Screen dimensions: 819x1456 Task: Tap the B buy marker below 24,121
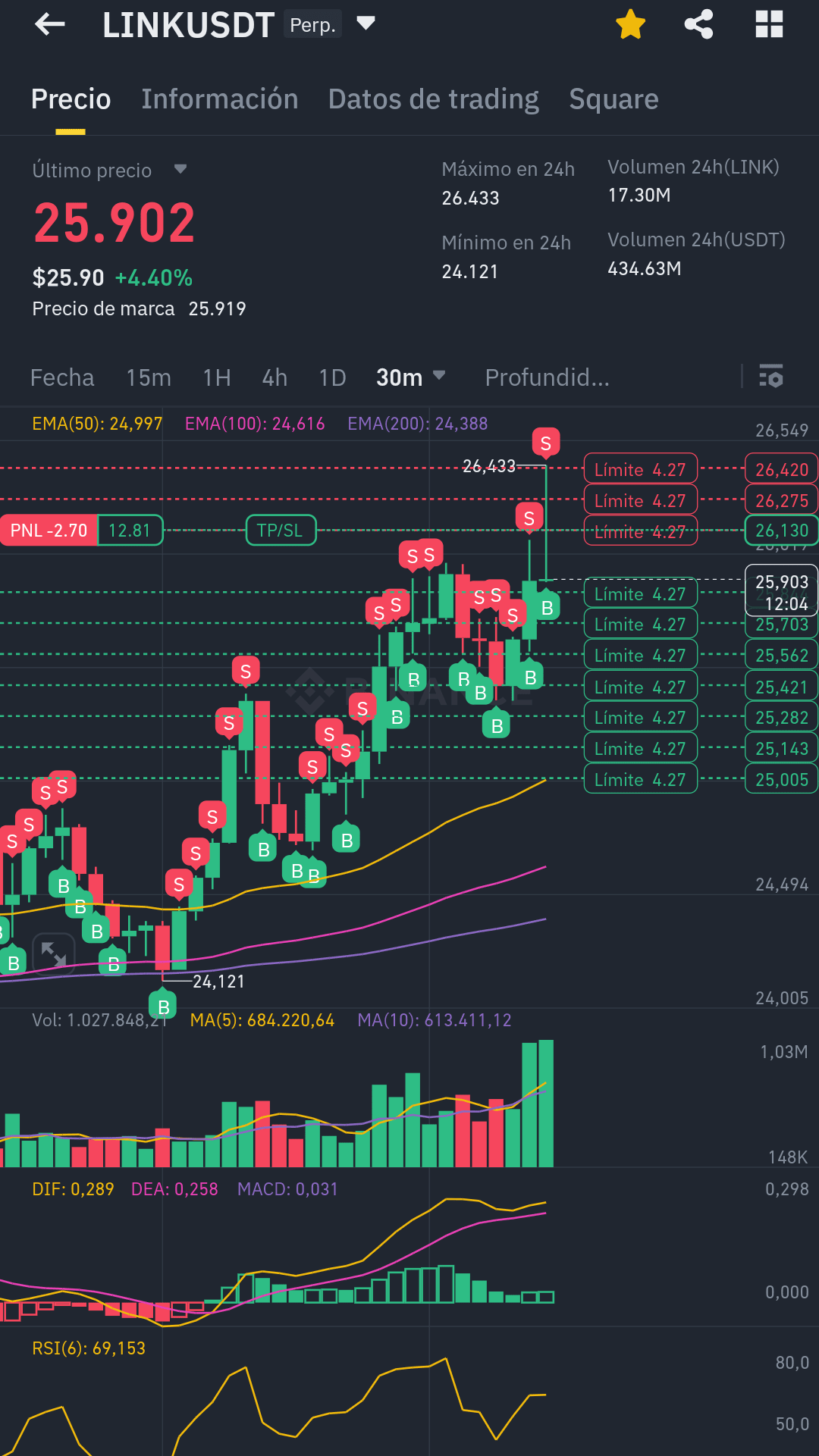[163, 1005]
